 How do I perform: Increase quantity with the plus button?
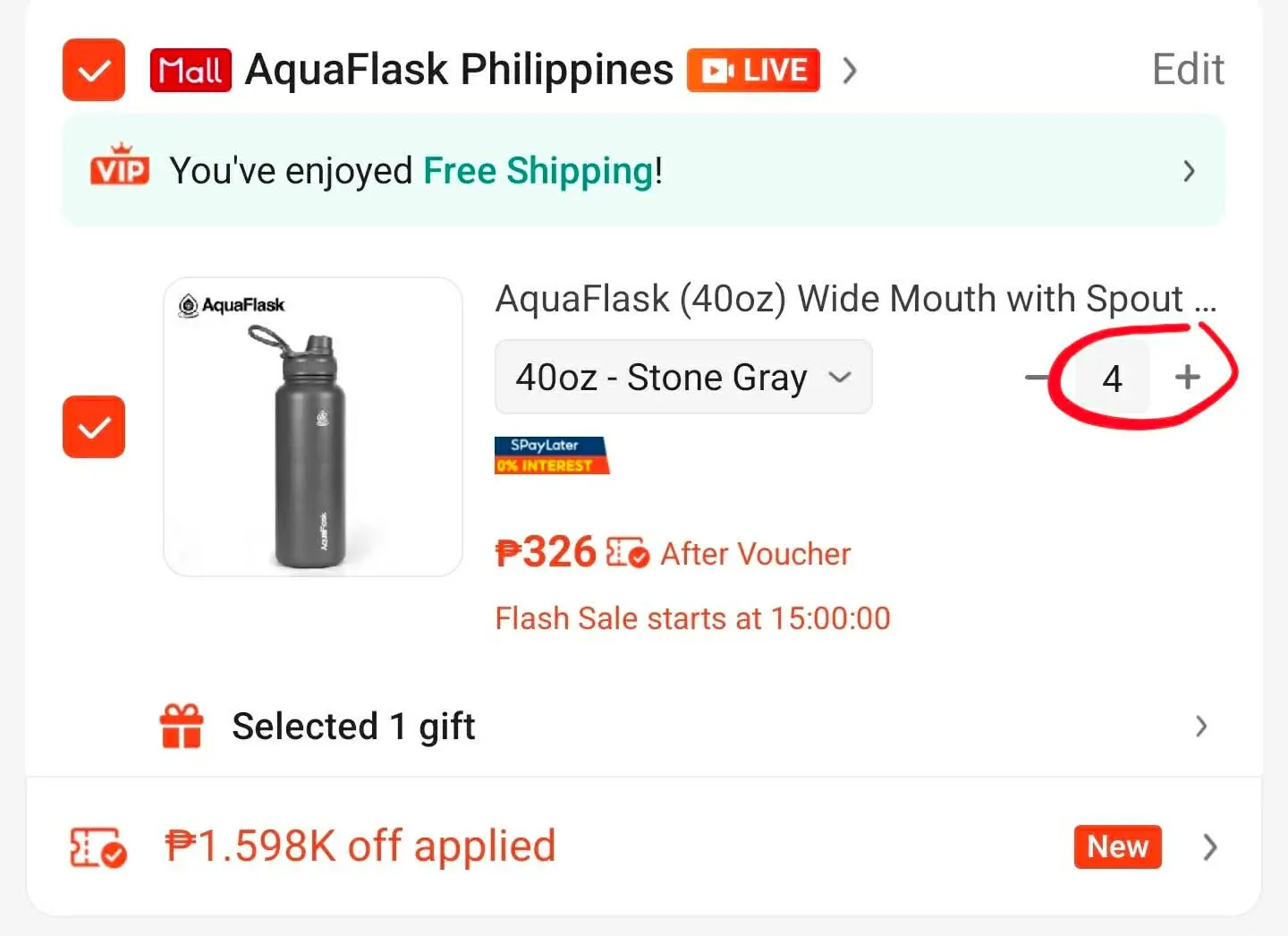(x=1187, y=377)
